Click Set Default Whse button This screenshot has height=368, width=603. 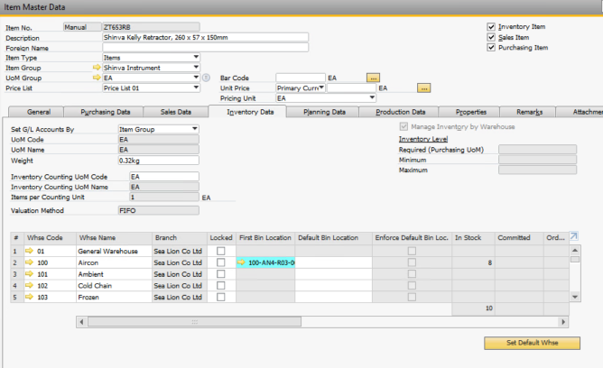[x=532, y=343]
